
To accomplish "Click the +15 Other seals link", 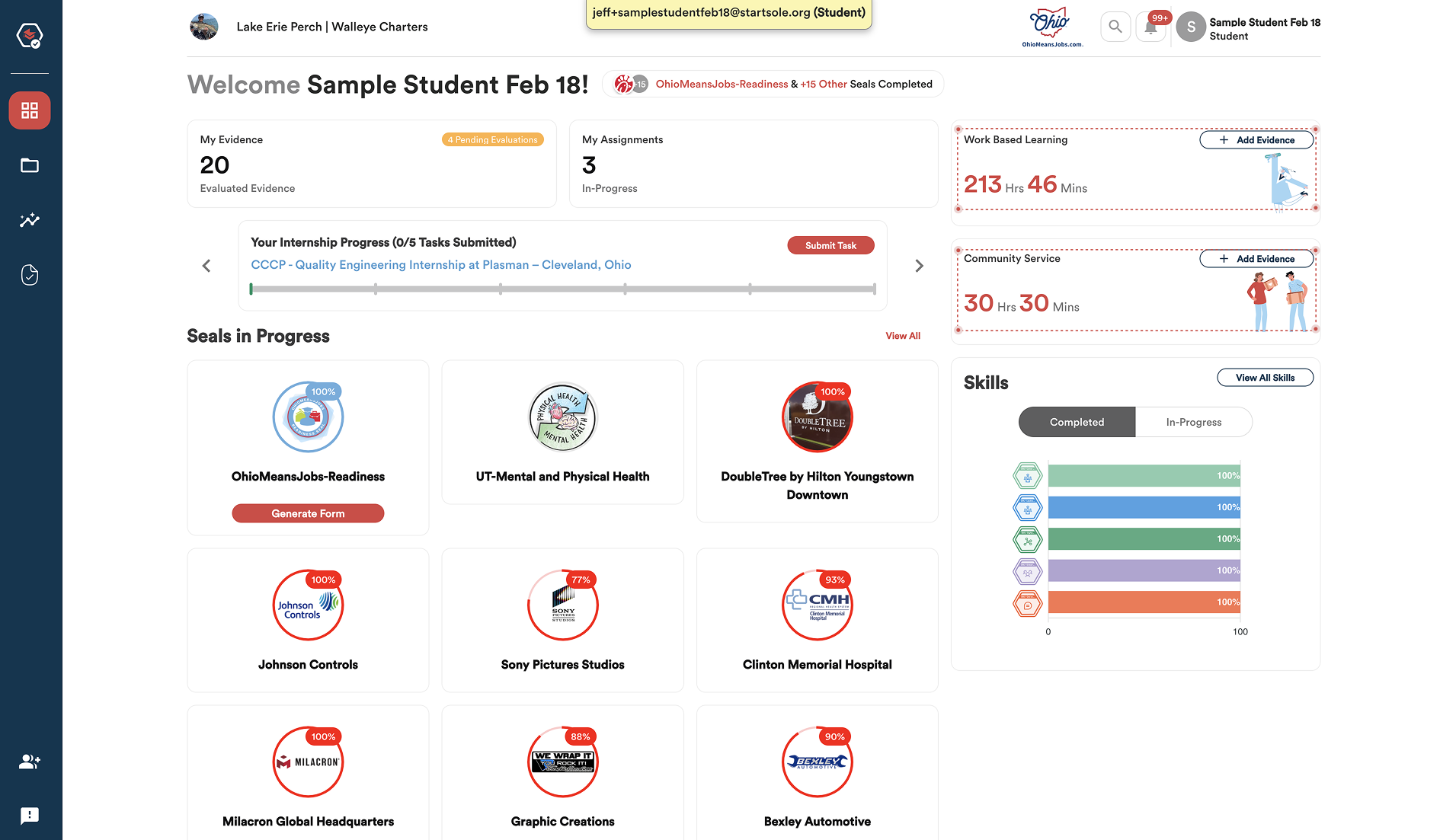I will click(824, 84).
